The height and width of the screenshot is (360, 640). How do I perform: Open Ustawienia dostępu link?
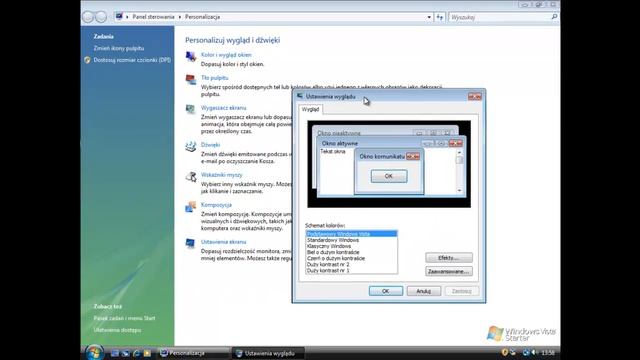coord(118,330)
